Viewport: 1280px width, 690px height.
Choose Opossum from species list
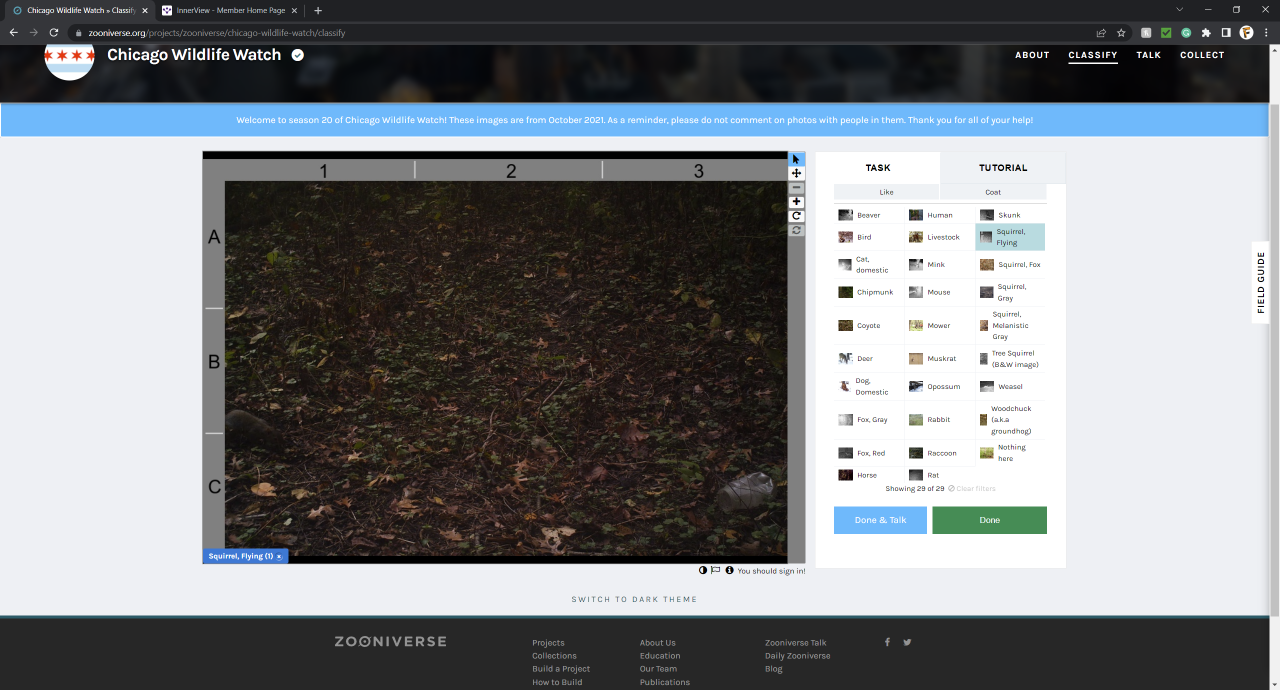[939, 386]
